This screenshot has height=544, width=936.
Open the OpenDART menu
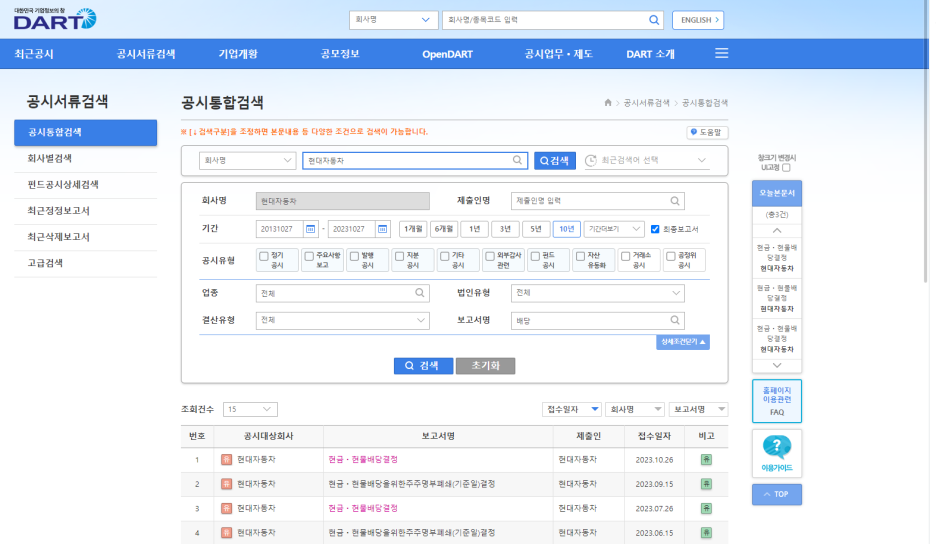[x=448, y=54]
